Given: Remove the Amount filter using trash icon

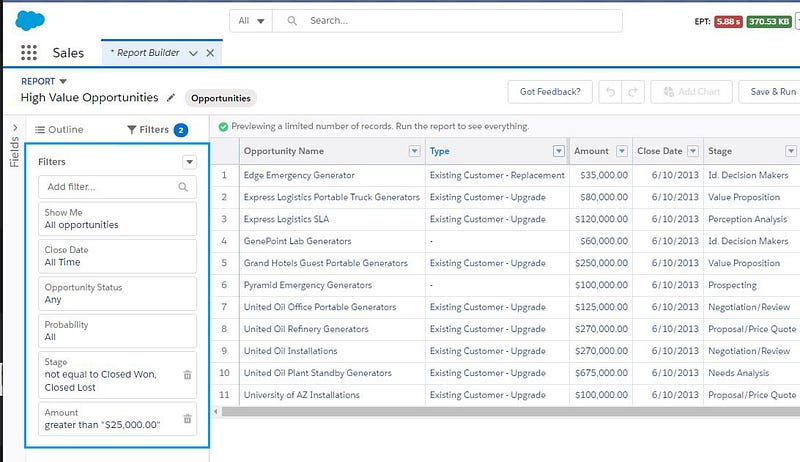Looking at the screenshot, I should [x=187, y=419].
